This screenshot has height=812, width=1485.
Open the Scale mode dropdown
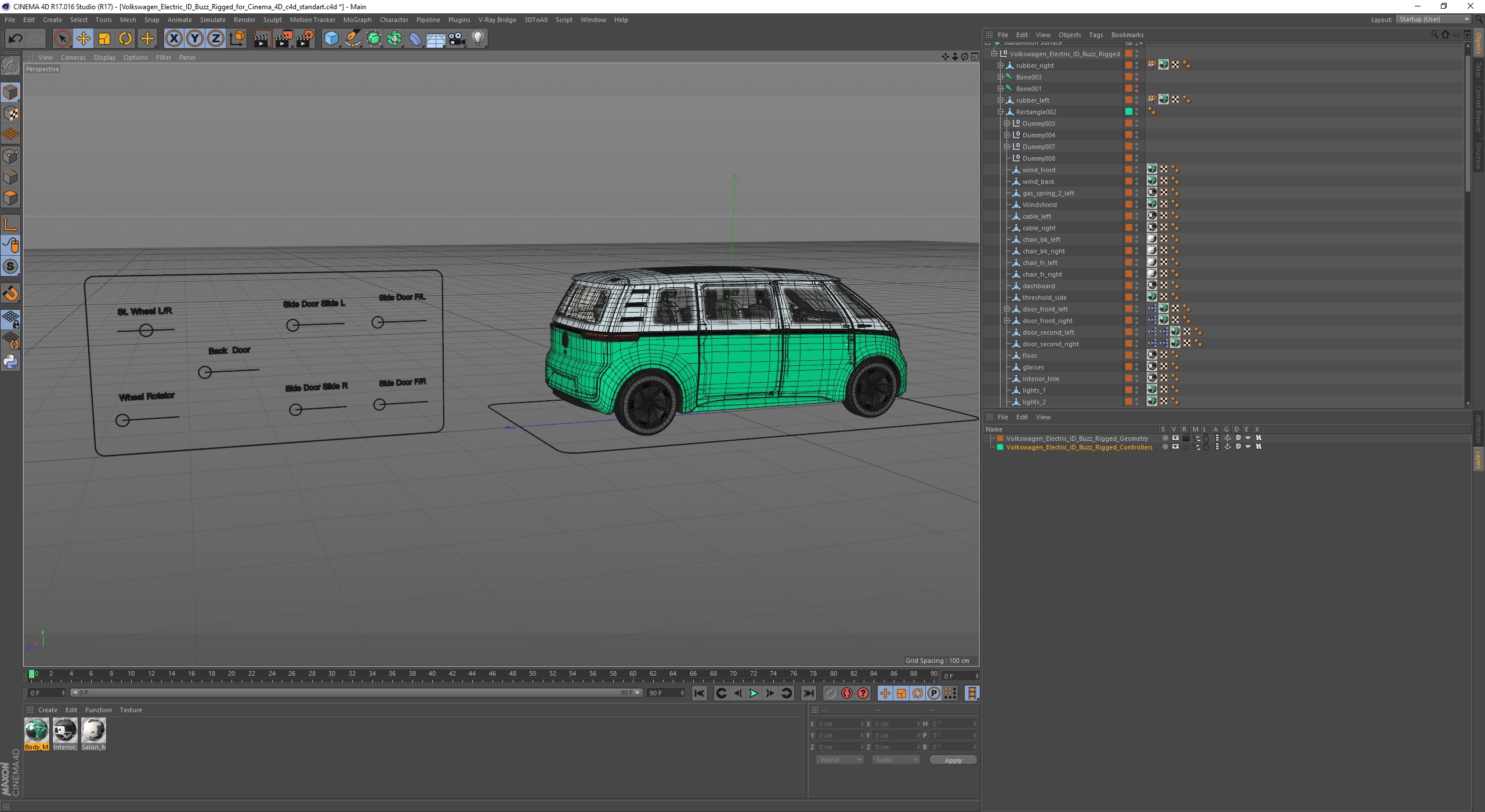896,760
